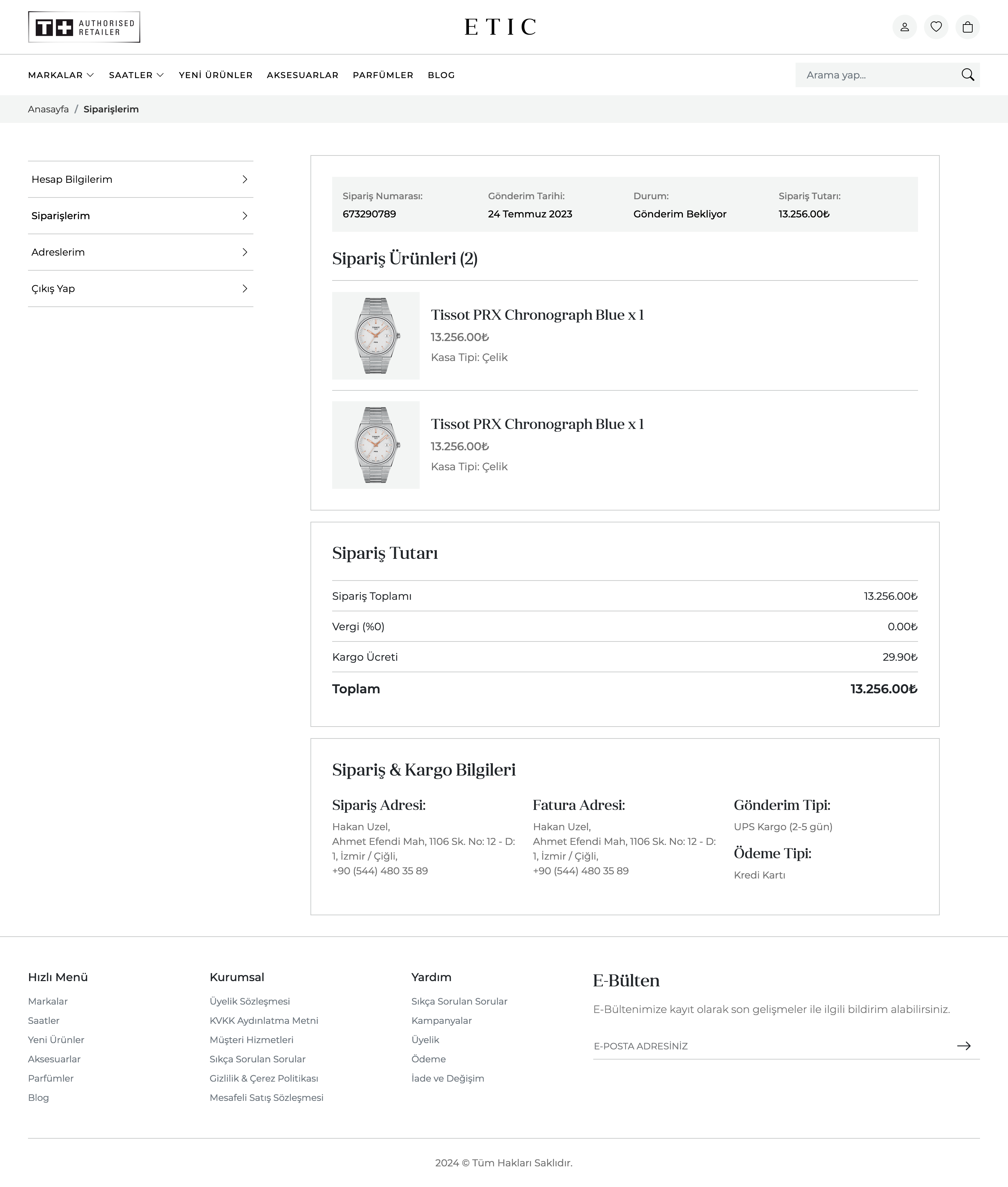Viewport: 1008px width, 1187px height.
Task: Open the KVKK Aydınlatma Metni link
Action: pyautogui.click(x=264, y=1021)
